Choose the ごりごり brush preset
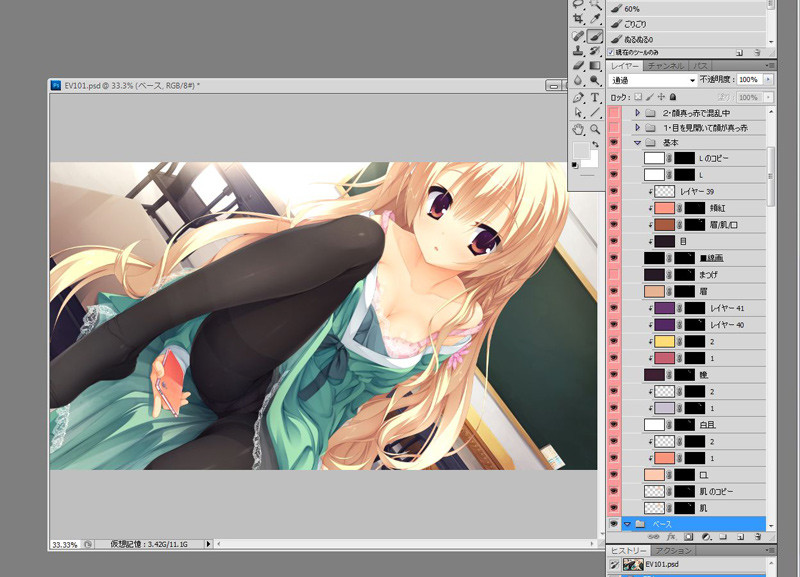The width and height of the screenshot is (800, 577). (686, 24)
